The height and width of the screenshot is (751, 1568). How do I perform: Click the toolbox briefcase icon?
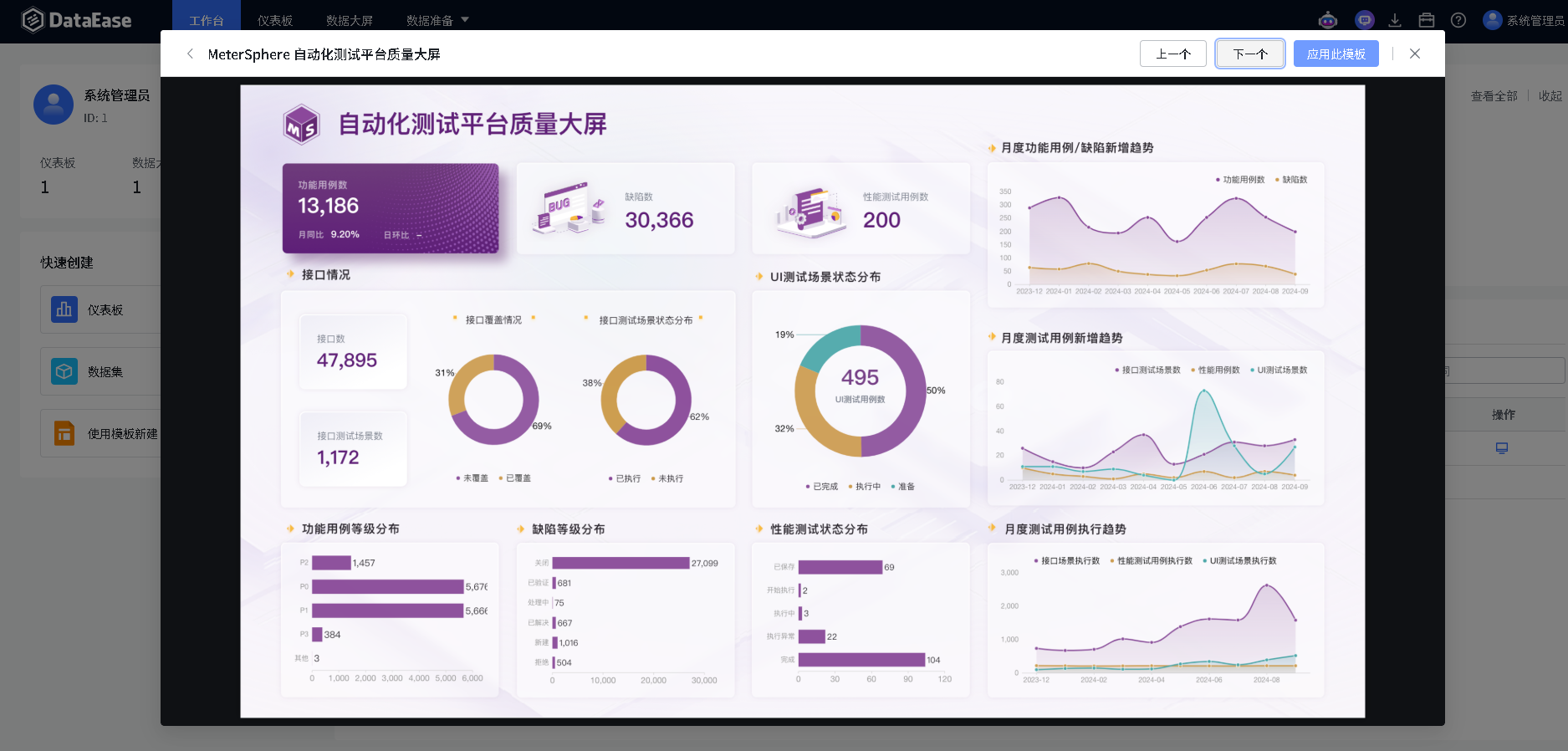click(1427, 20)
